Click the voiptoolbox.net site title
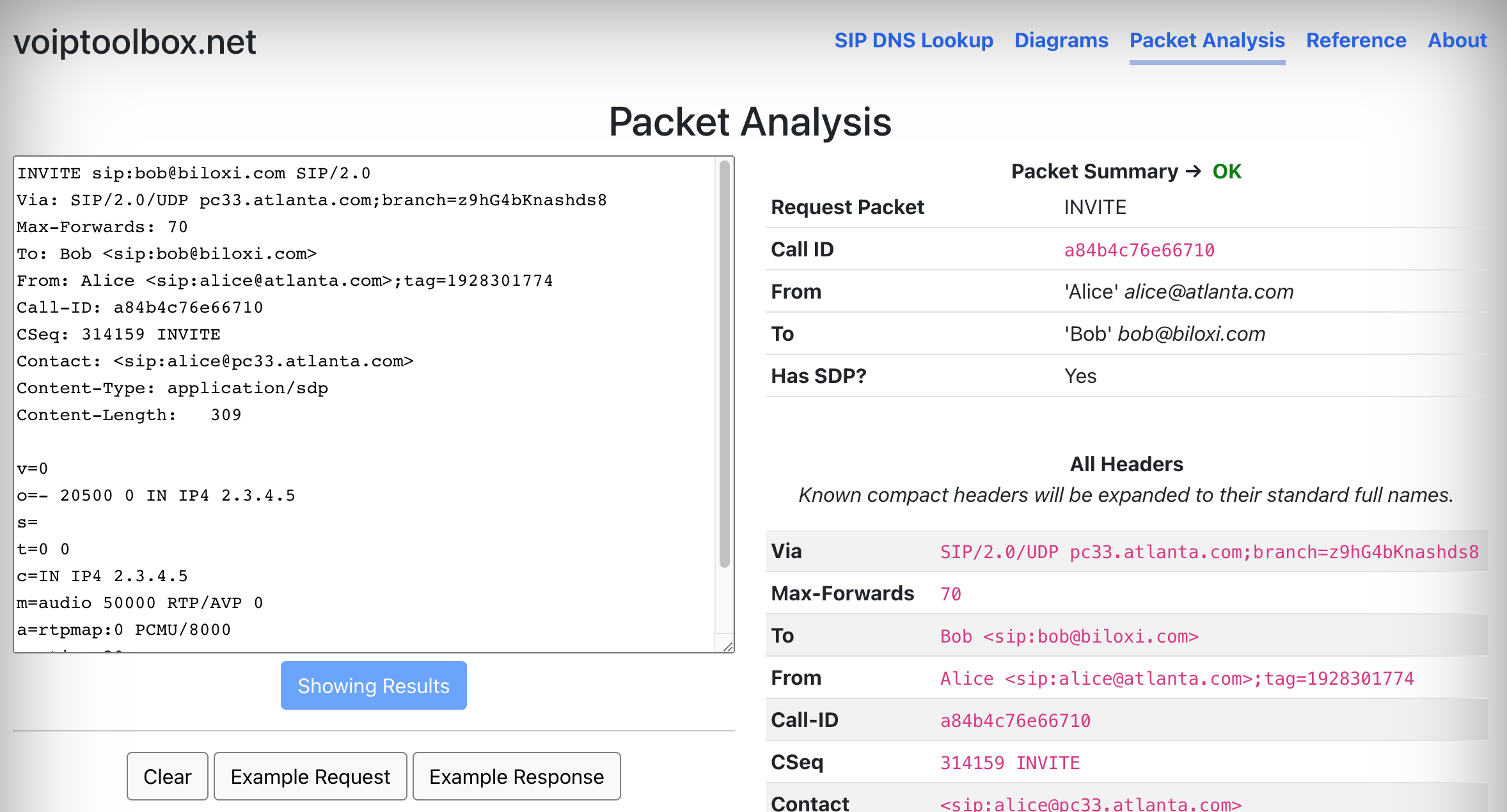1507x812 pixels. (135, 42)
